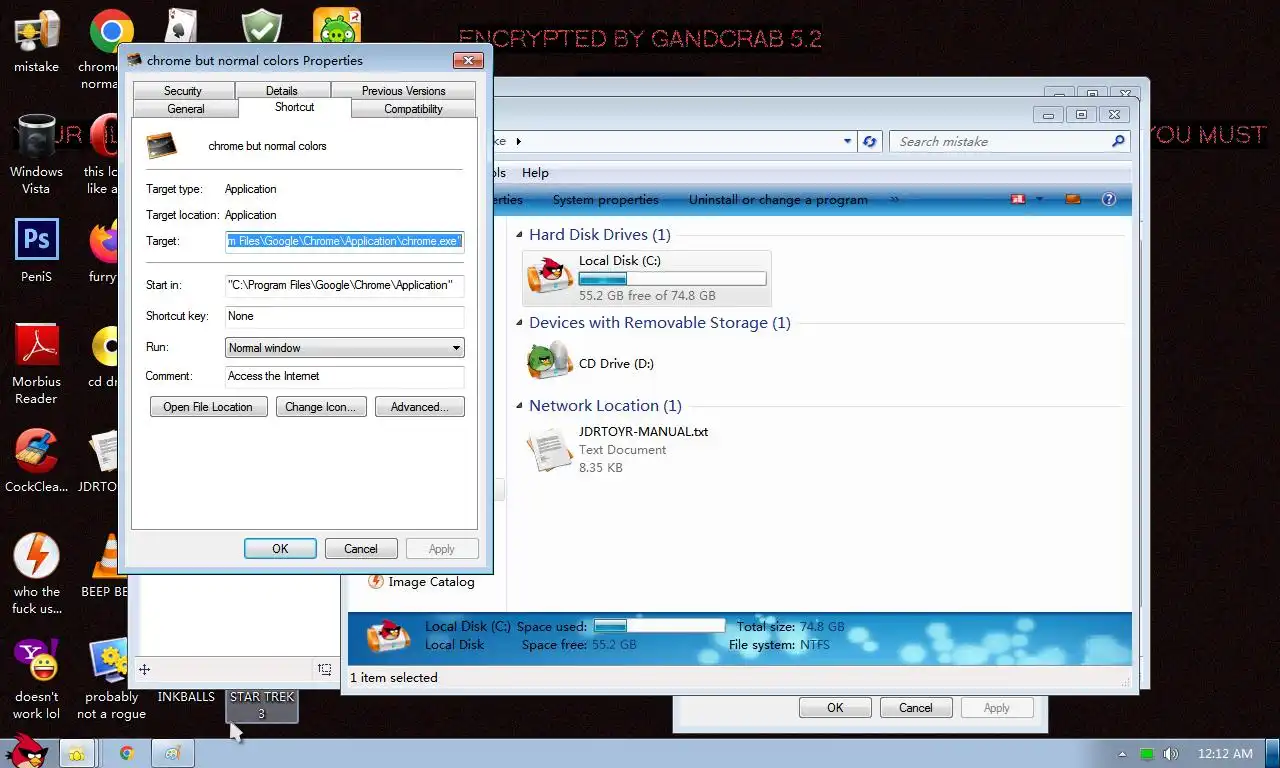The height and width of the screenshot is (768, 1280).
Task: Open the view options dropdown arrow in Explorer
Action: pyautogui.click(x=1039, y=199)
